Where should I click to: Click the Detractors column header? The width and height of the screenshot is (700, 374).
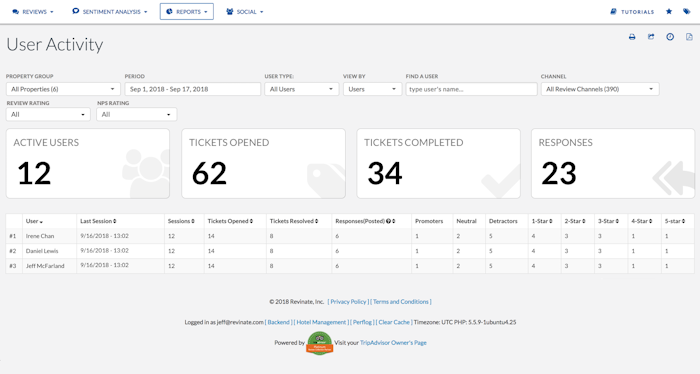pos(503,221)
